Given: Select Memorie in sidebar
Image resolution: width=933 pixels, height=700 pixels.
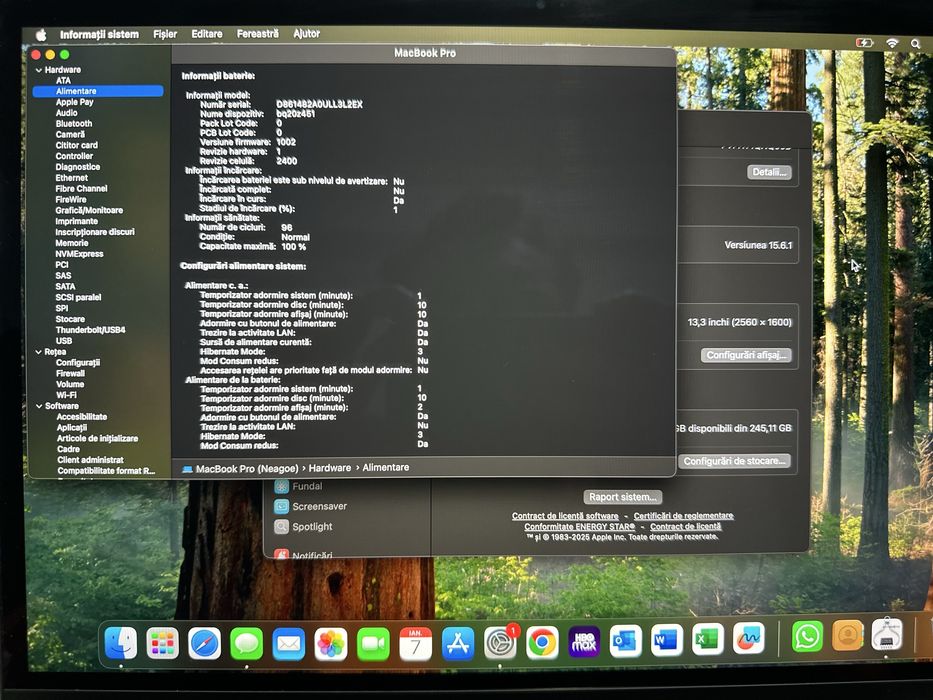Looking at the screenshot, I should pos(71,243).
